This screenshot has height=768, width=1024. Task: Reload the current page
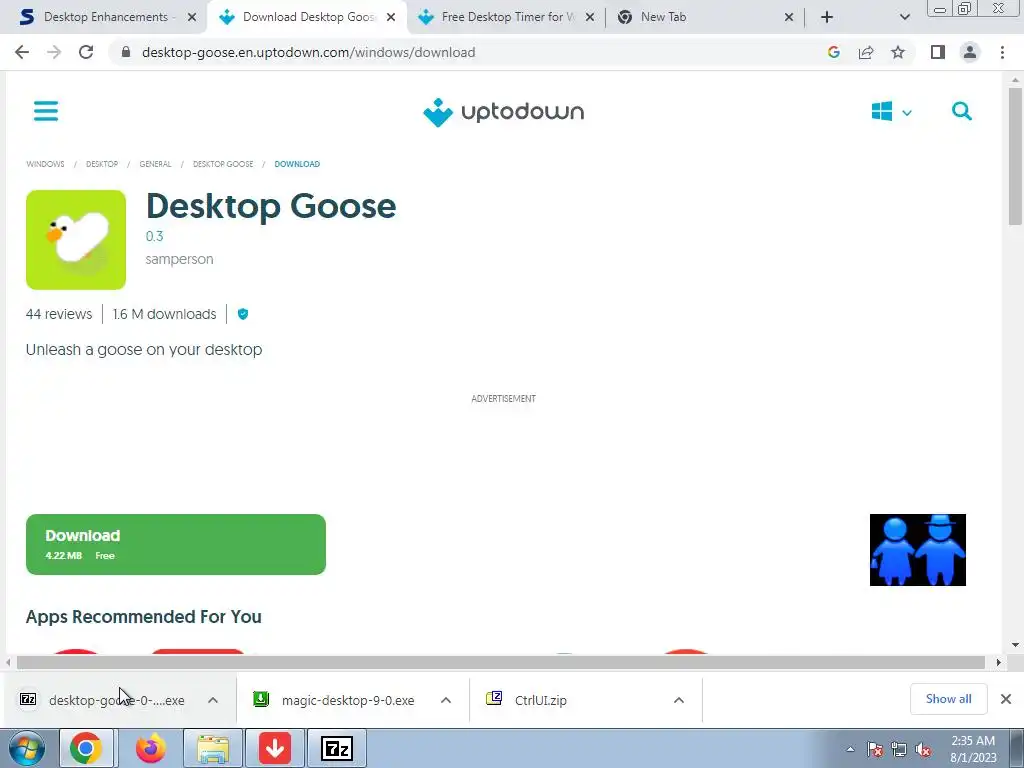coord(86,52)
